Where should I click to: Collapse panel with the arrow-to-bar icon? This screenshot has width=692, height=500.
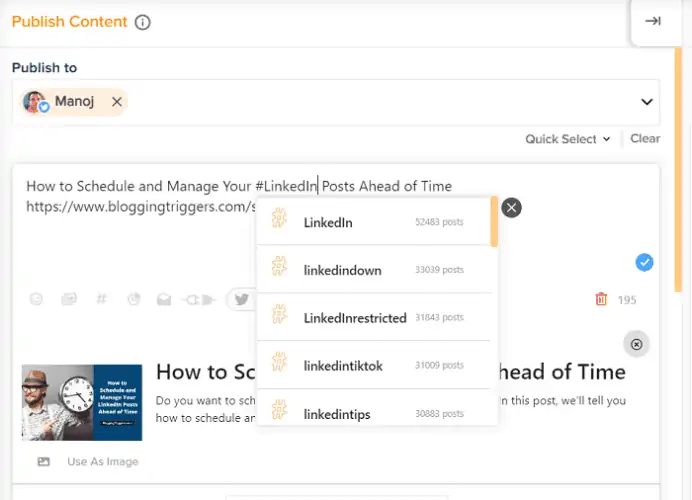coord(653,21)
